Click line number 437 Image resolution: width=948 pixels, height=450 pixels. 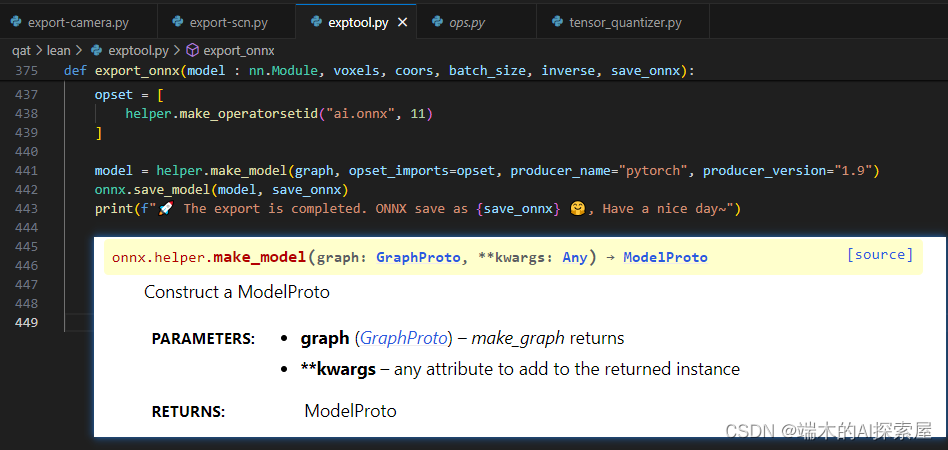click(x=27, y=95)
